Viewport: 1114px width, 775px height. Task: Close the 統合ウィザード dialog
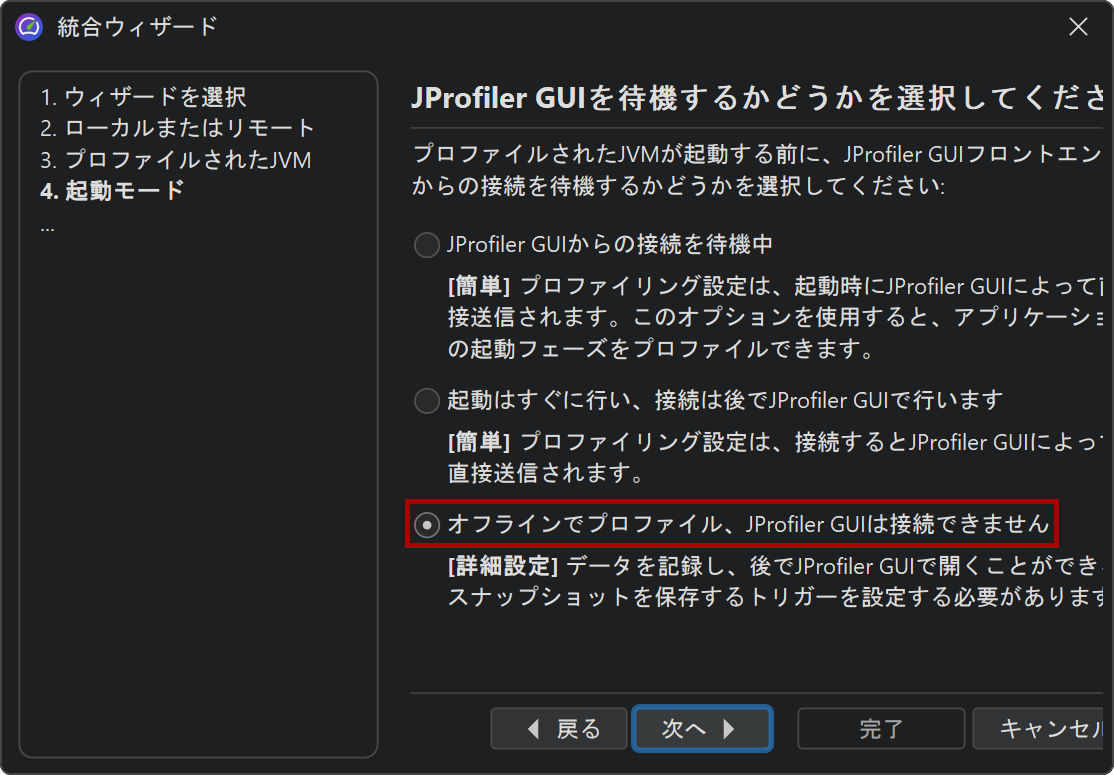[x=1078, y=27]
